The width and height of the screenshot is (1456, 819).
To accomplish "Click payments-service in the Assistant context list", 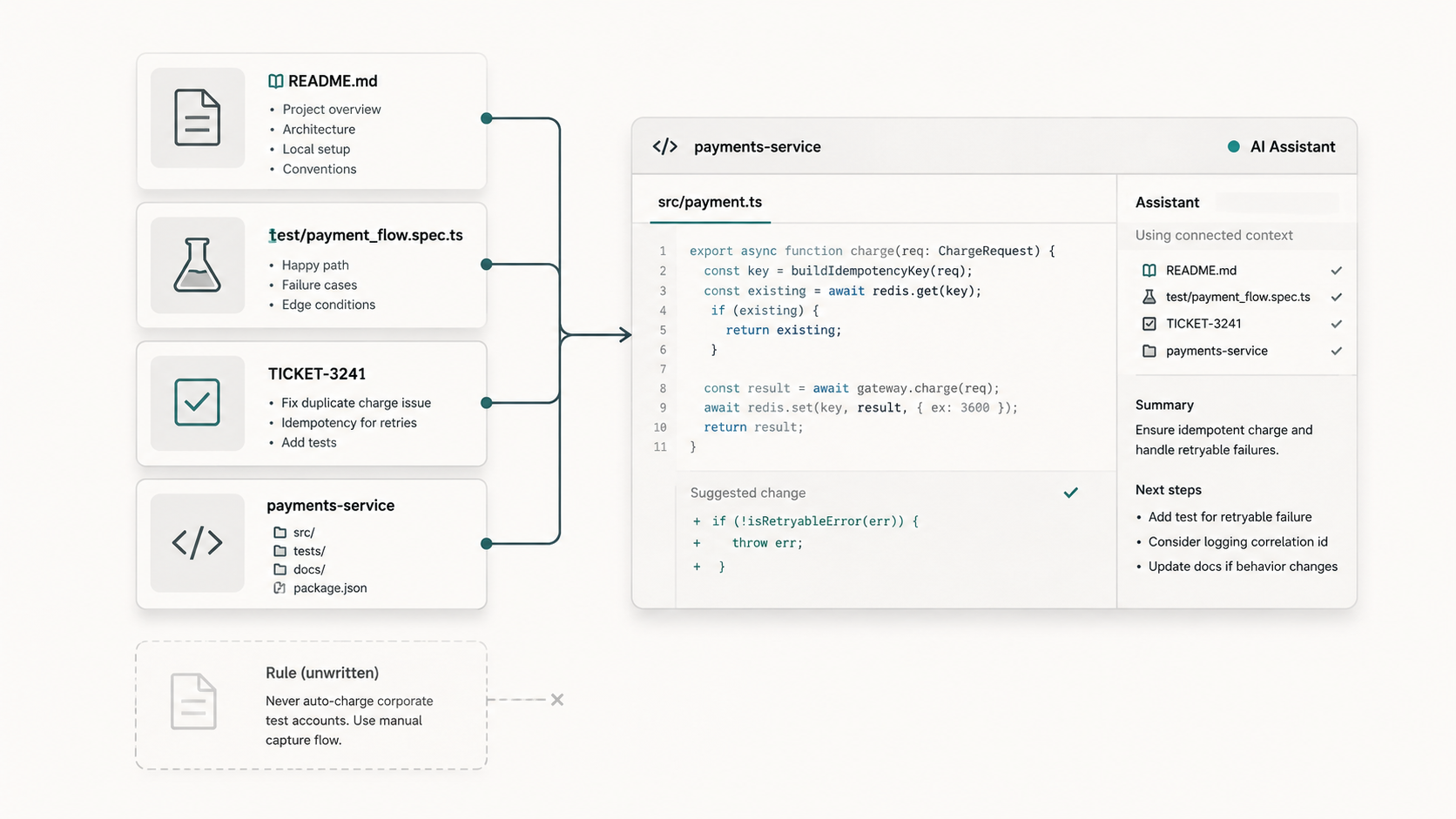I will pos(1217,351).
